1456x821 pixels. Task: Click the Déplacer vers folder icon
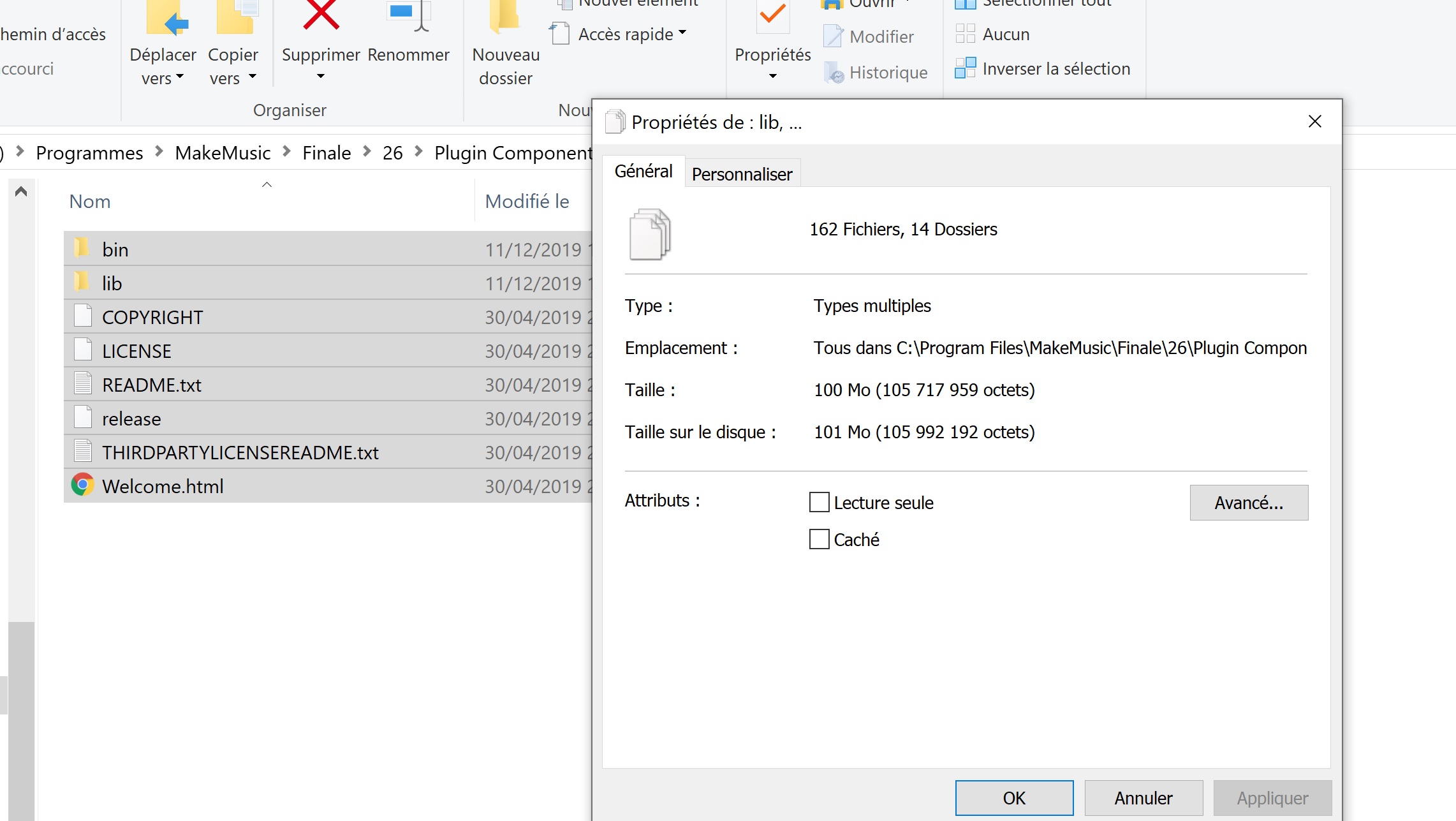coord(166,18)
